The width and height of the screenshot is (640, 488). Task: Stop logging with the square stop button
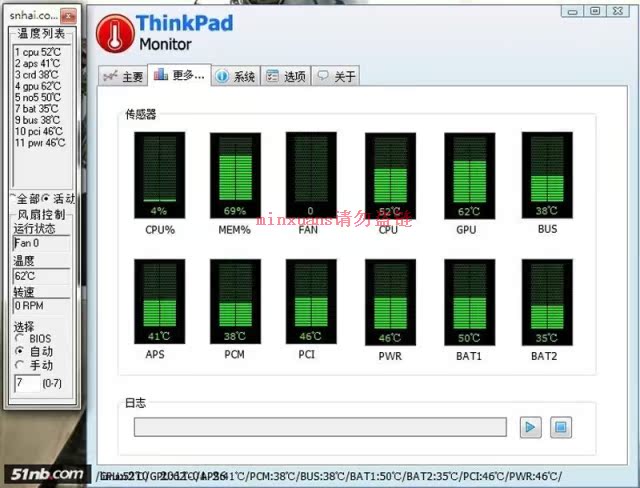[561, 427]
